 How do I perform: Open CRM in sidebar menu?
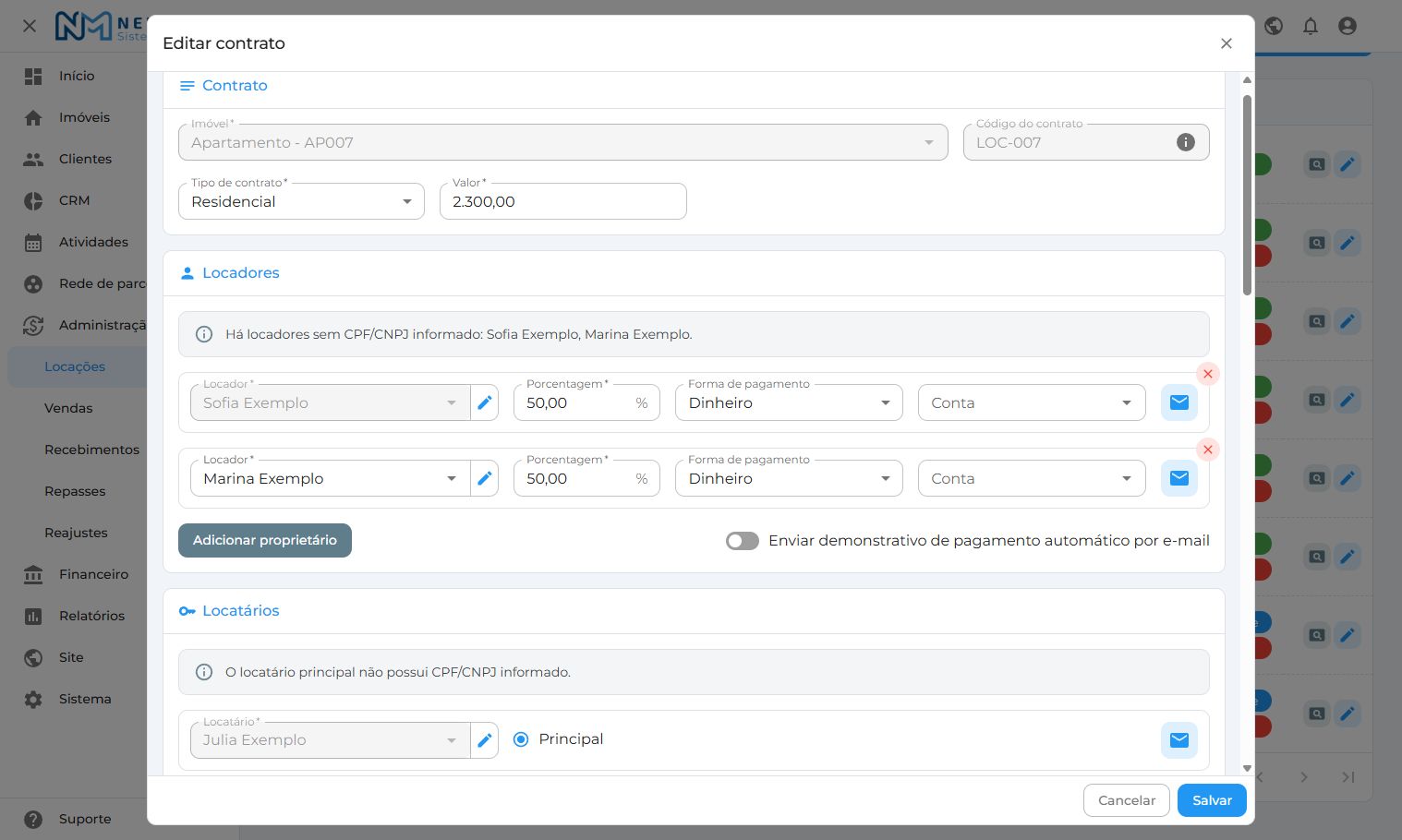coord(74,200)
